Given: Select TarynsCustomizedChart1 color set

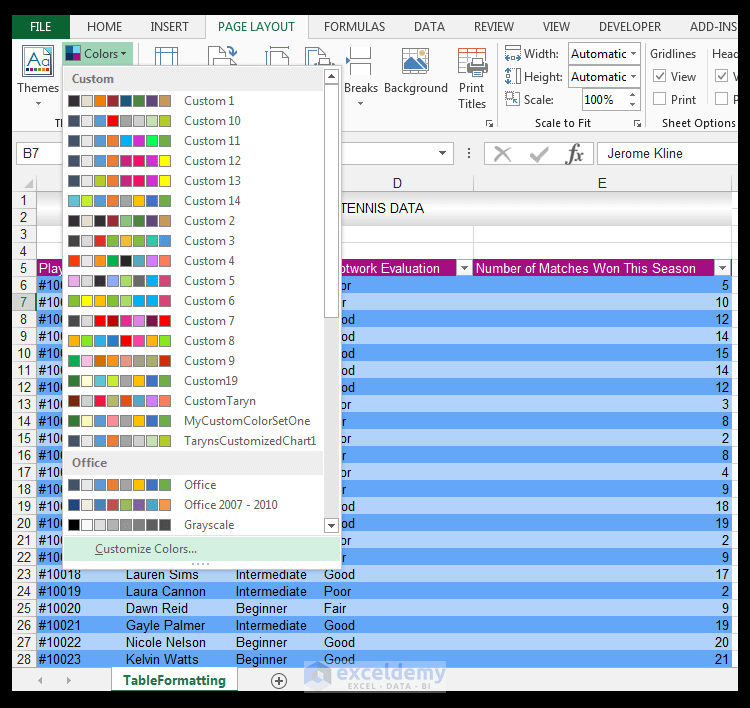Looking at the screenshot, I should pos(195,441).
